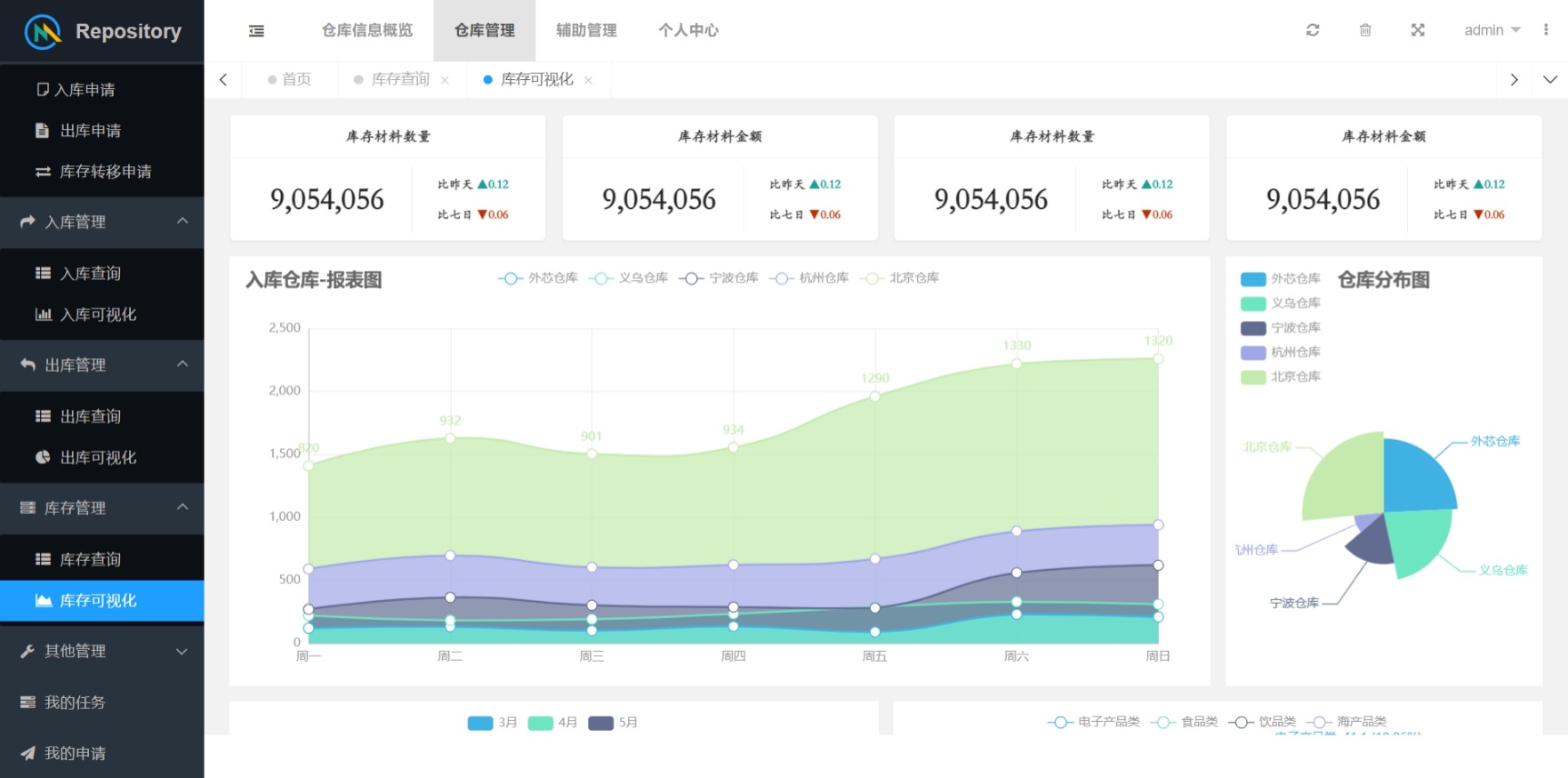Toggle the sidebar collapse hamburger icon
This screenshot has width=1568, height=778.
(256, 31)
